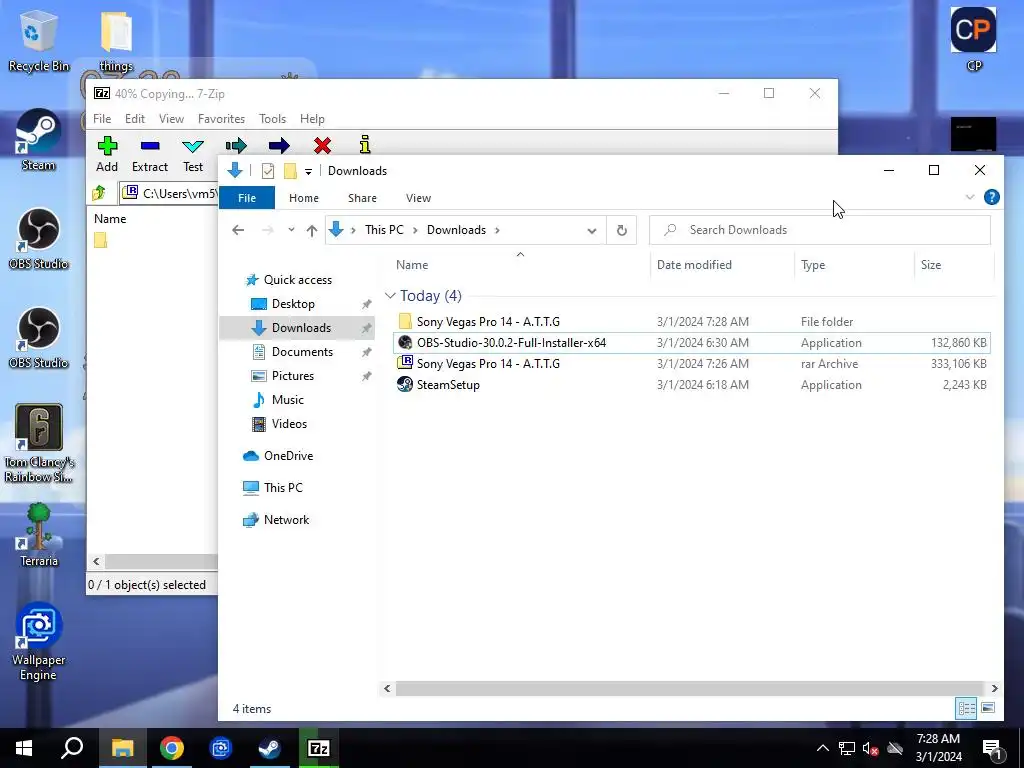Viewport: 1024px width, 768px height.
Task: Switch to the View ribbon tab in Explorer
Action: pos(418,198)
